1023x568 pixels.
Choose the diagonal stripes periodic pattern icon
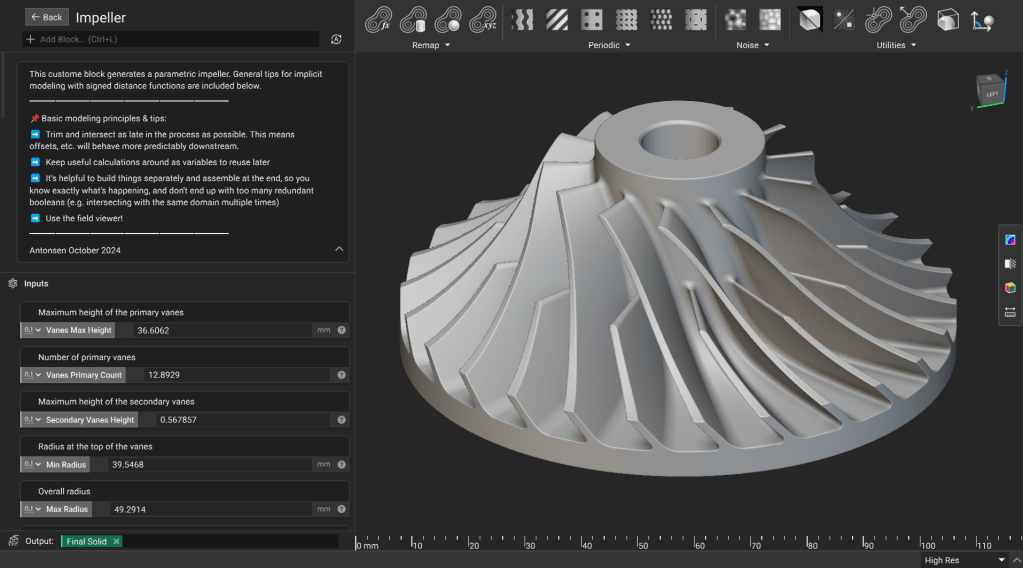556,19
